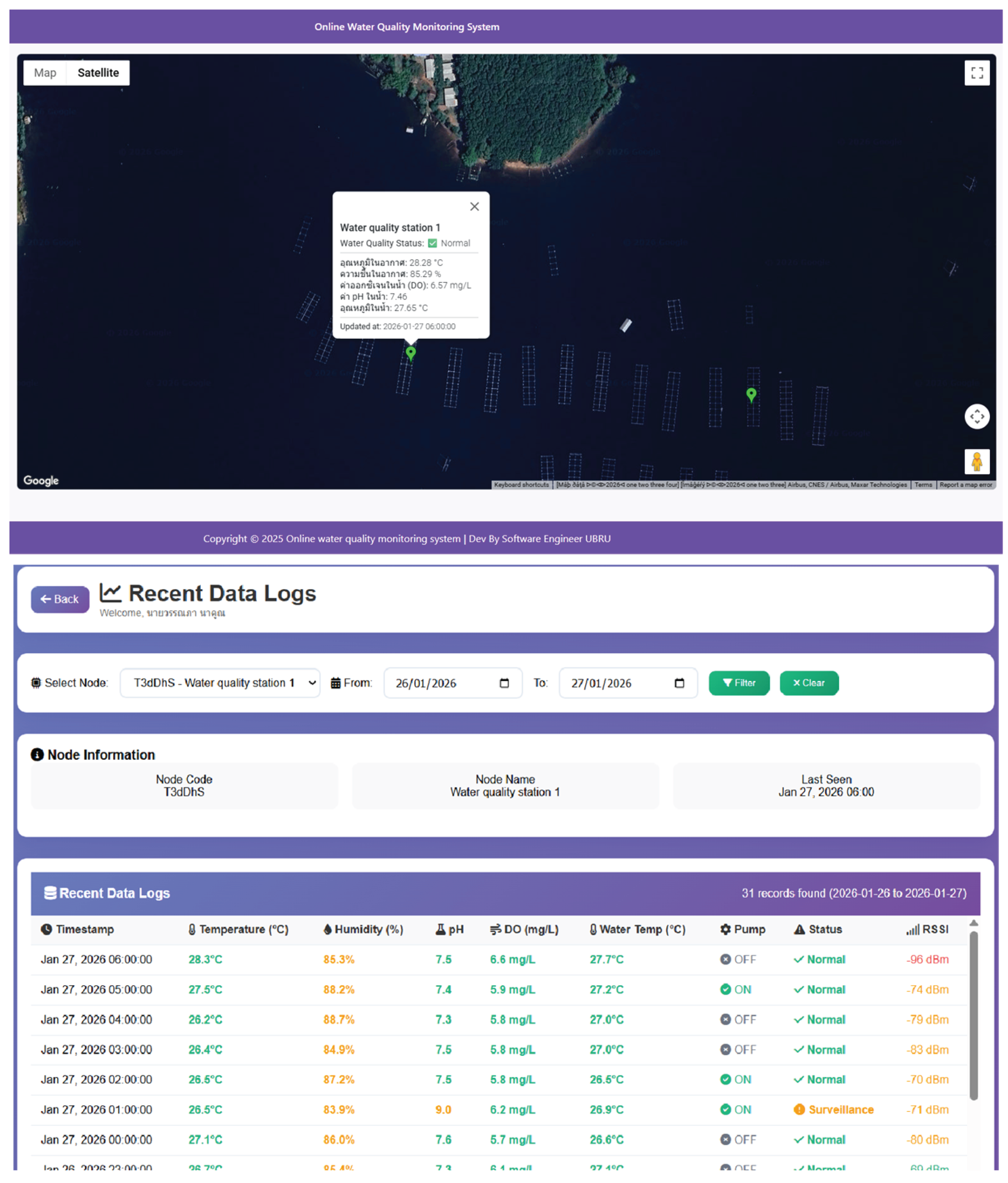Go back using the Back button
The width and height of the screenshot is (1008, 1183).
point(60,599)
